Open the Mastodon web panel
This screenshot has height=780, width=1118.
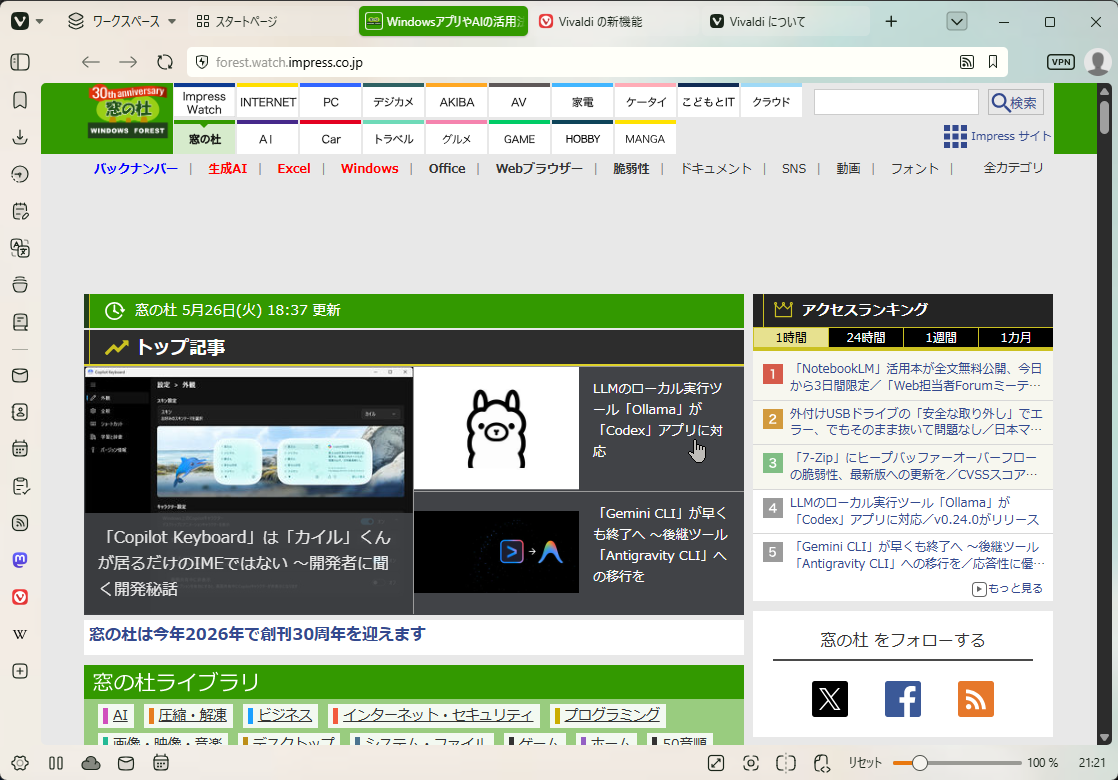pos(21,560)
